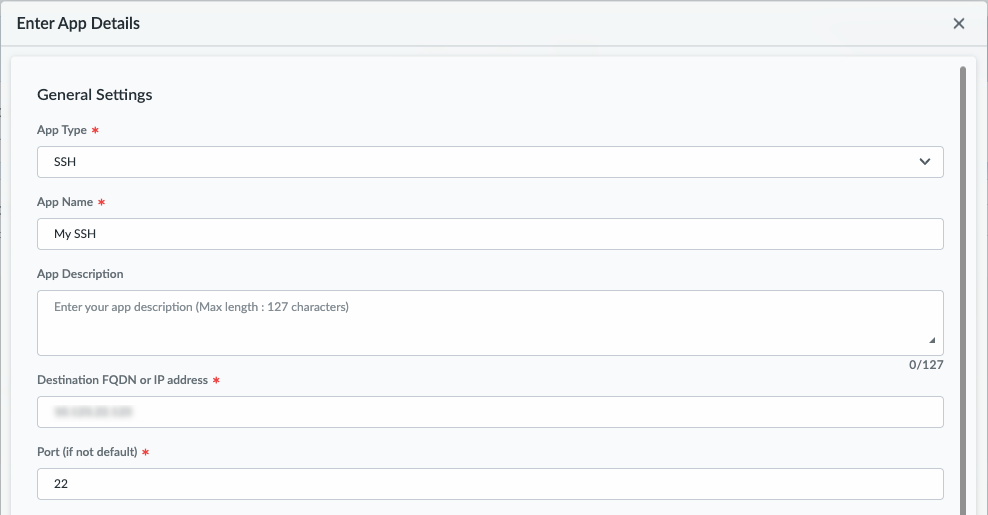Click the red asterisk beside App Name
Screen dimensions: 988x515
point(102,202)
